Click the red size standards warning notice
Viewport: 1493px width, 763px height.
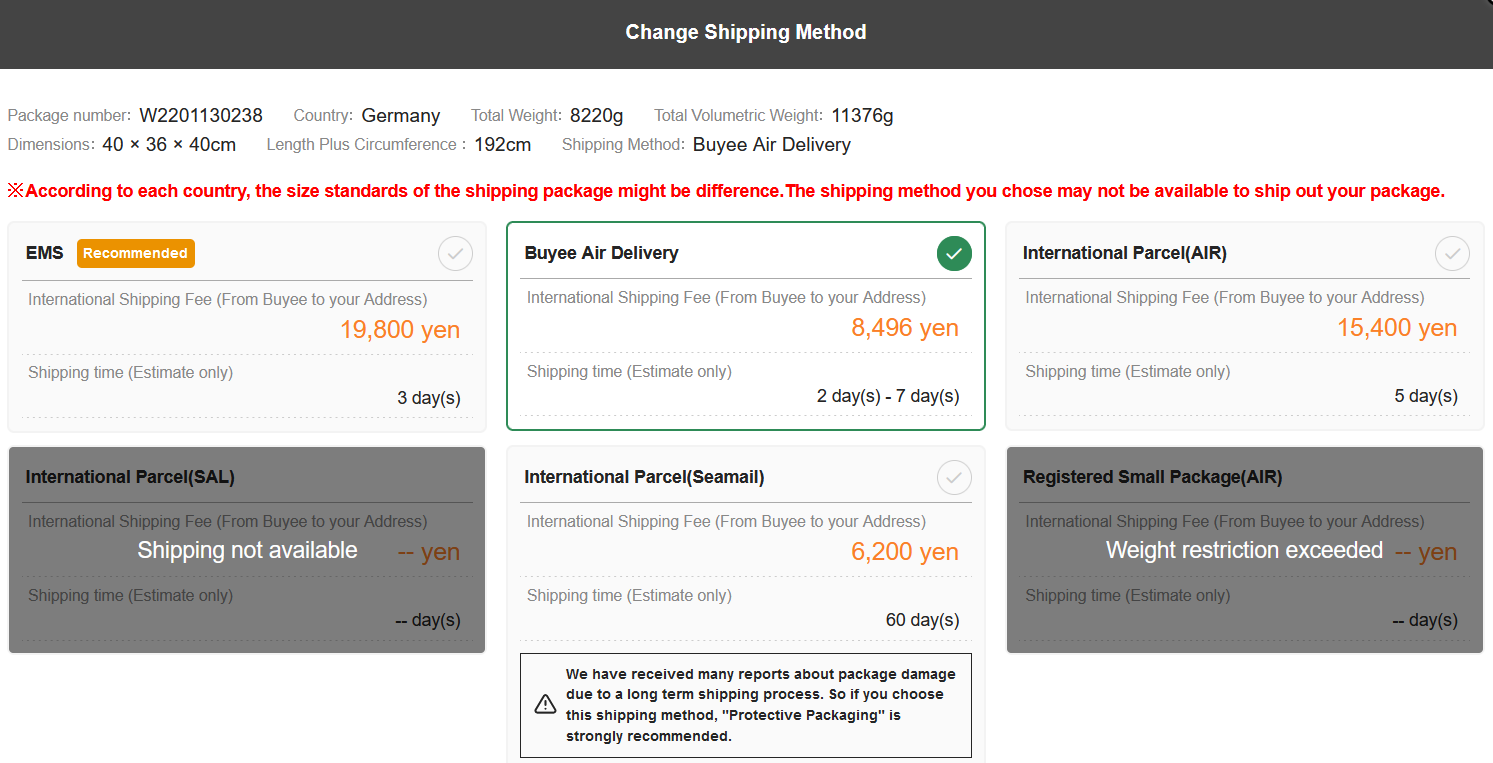point(726,191)
